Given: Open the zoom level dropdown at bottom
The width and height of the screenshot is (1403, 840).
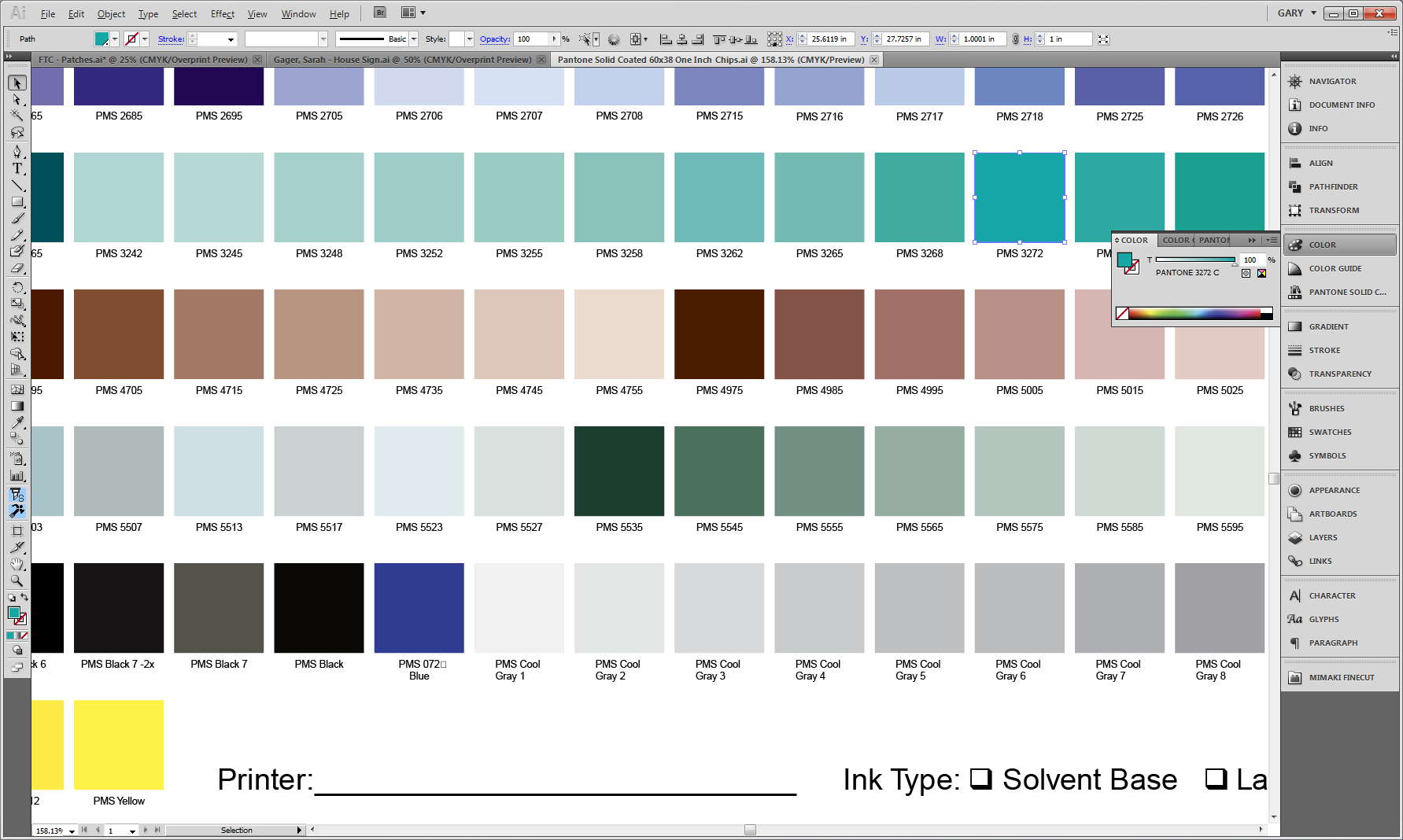Looking at the screenshot, I should point(72,831).
